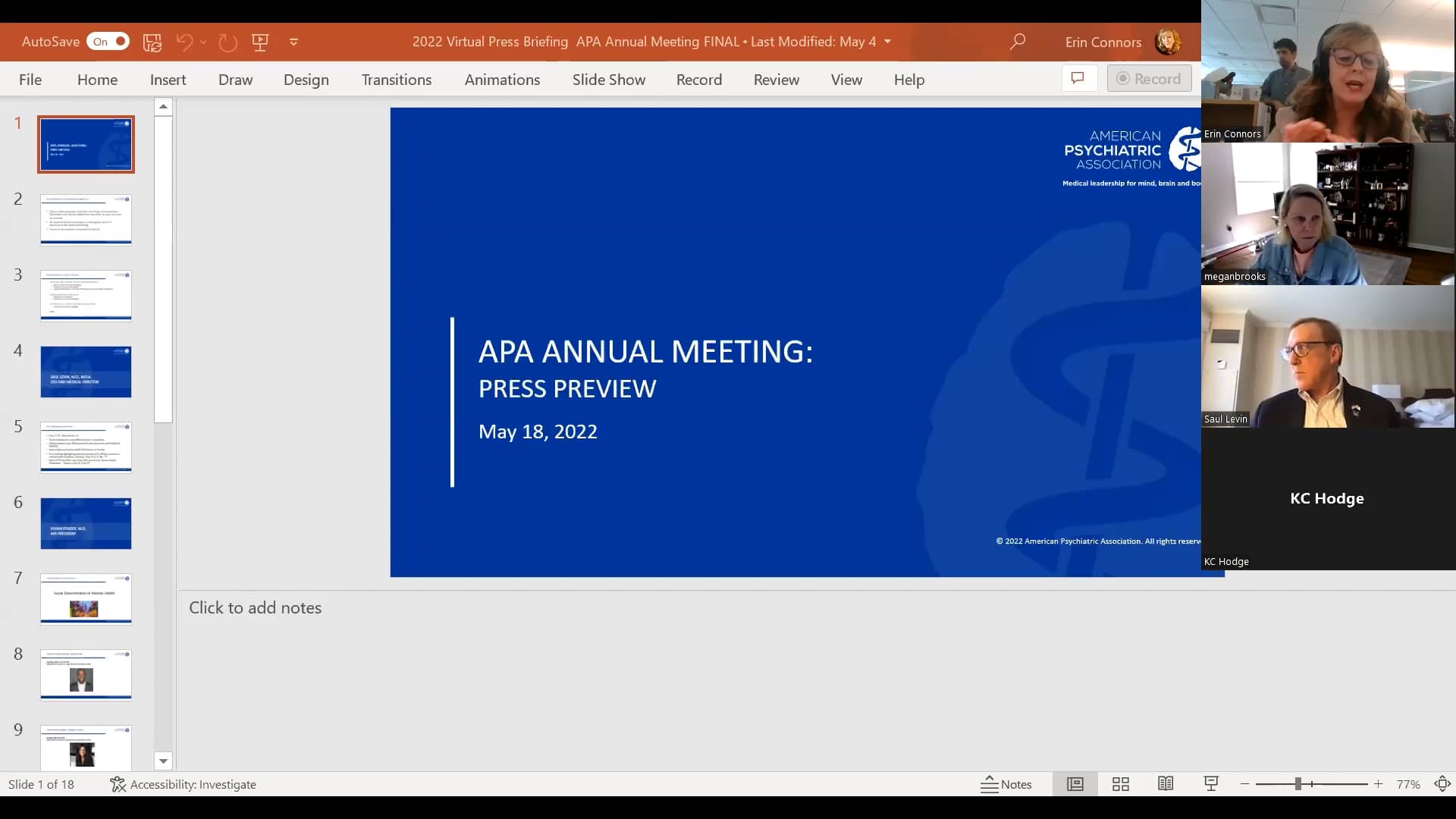Screen dimensions: 1456x819
Task: Select slide 4 thumbnail
Action: pyautogui.click(x=86, y=372)
